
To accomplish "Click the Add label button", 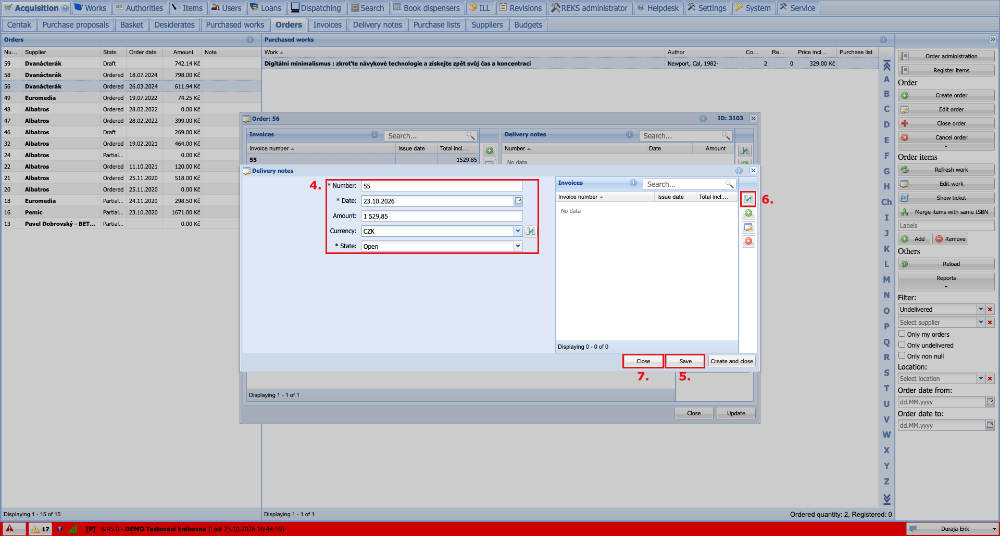I will (x=914, y=239).
